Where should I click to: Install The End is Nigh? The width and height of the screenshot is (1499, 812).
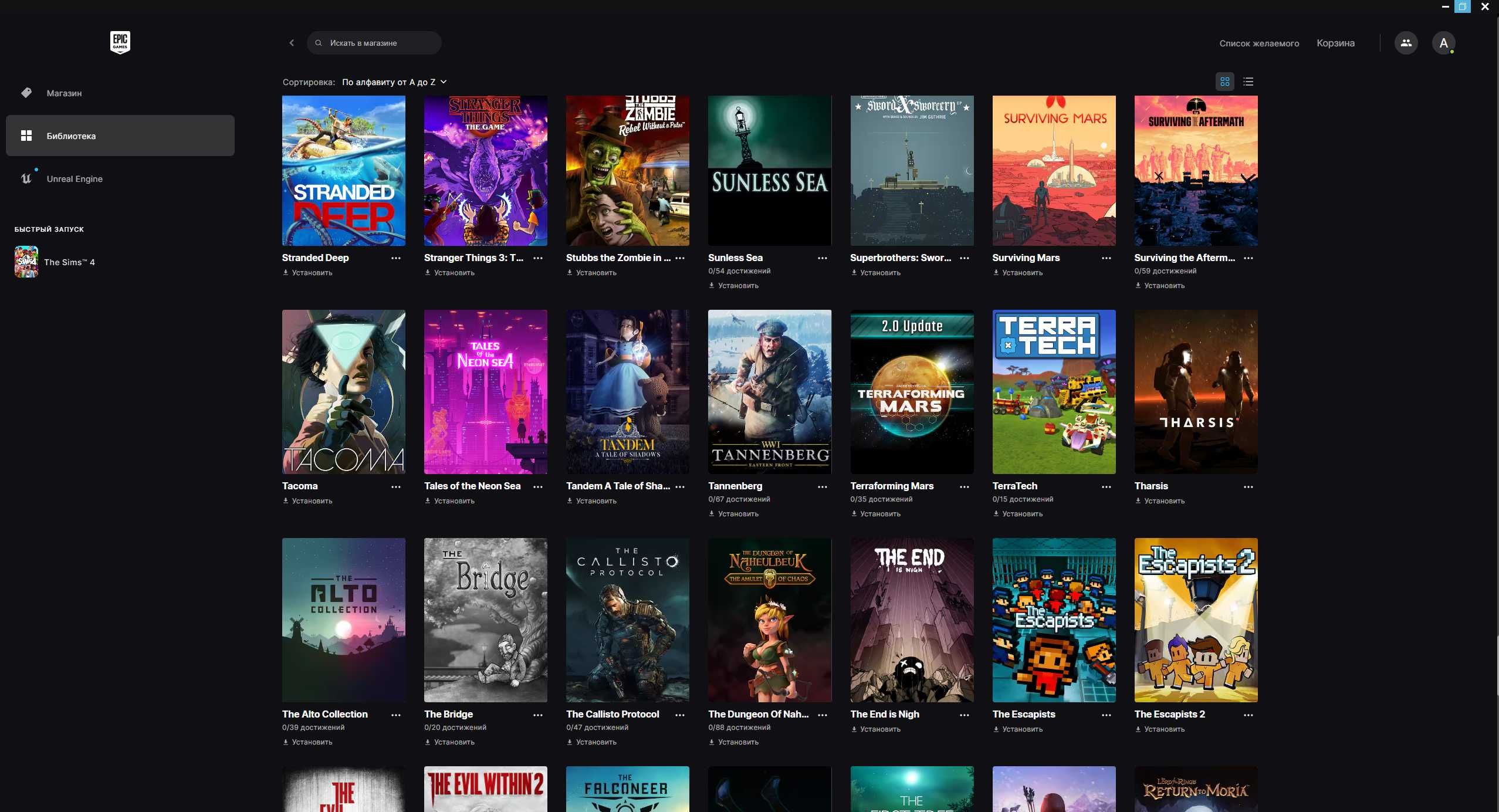pos(876,729)
